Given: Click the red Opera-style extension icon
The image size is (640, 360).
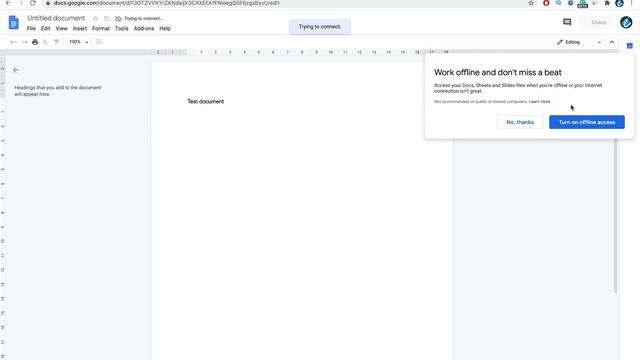Looking at the screenshot, I should [x=546, y=3].
